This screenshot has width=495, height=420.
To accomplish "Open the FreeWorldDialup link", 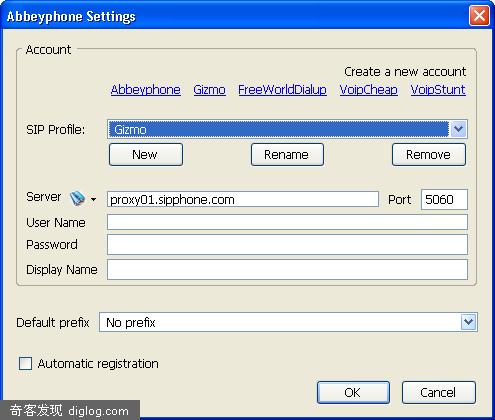I will click(282, 90).
